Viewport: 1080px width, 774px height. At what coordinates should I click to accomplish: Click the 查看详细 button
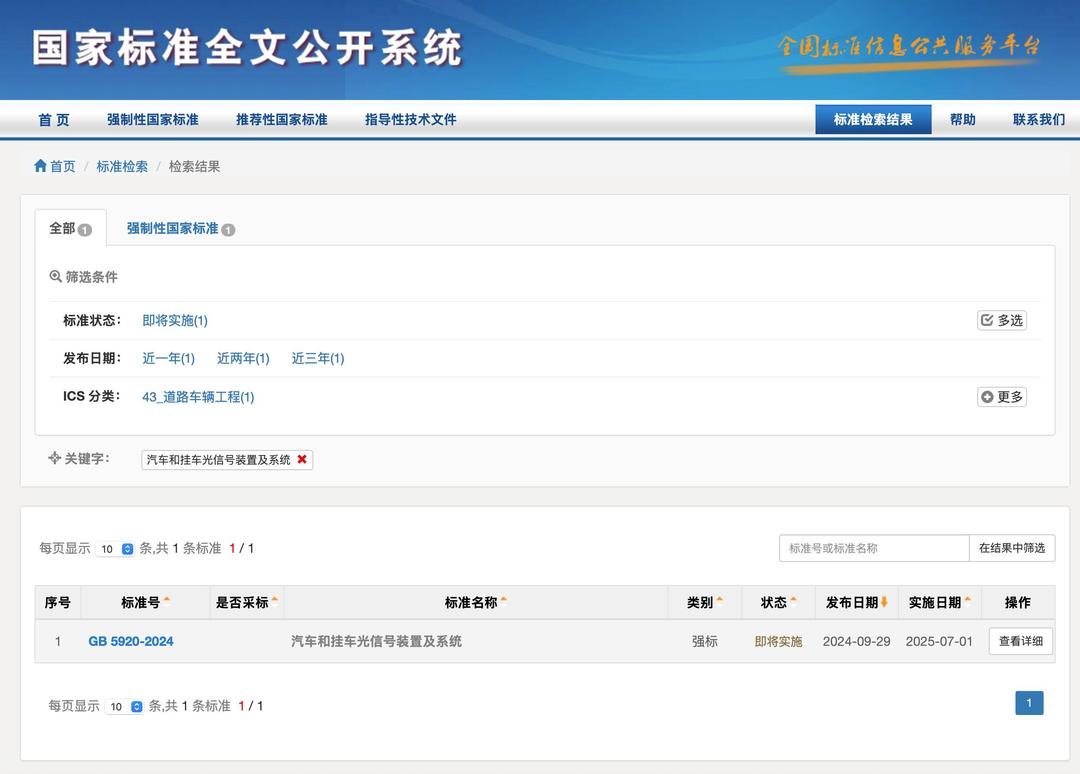1020,640
